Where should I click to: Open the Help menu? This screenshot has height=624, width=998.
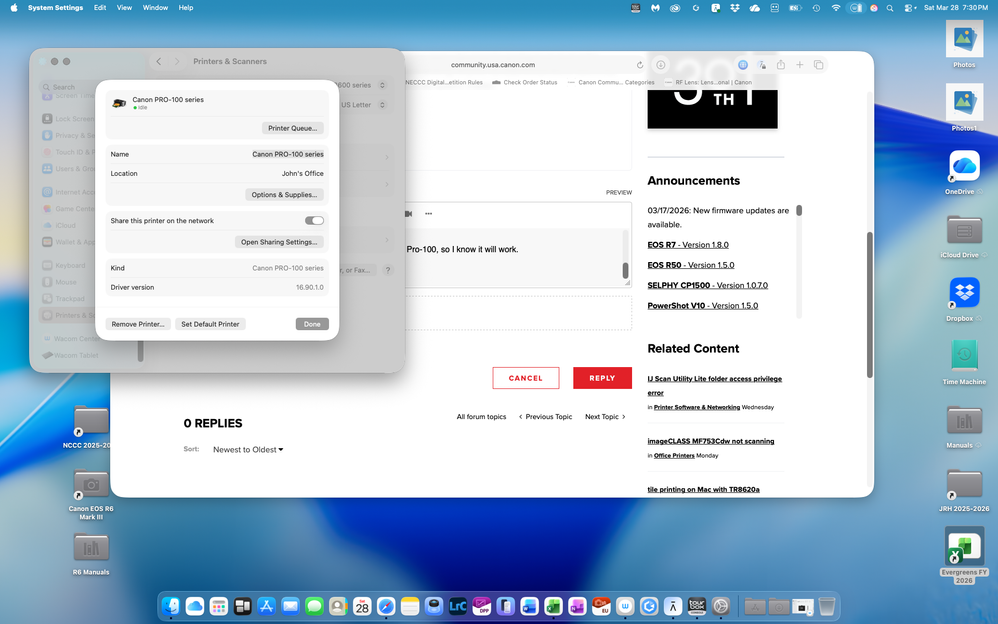pyautogui.click(x=186, y=8)
